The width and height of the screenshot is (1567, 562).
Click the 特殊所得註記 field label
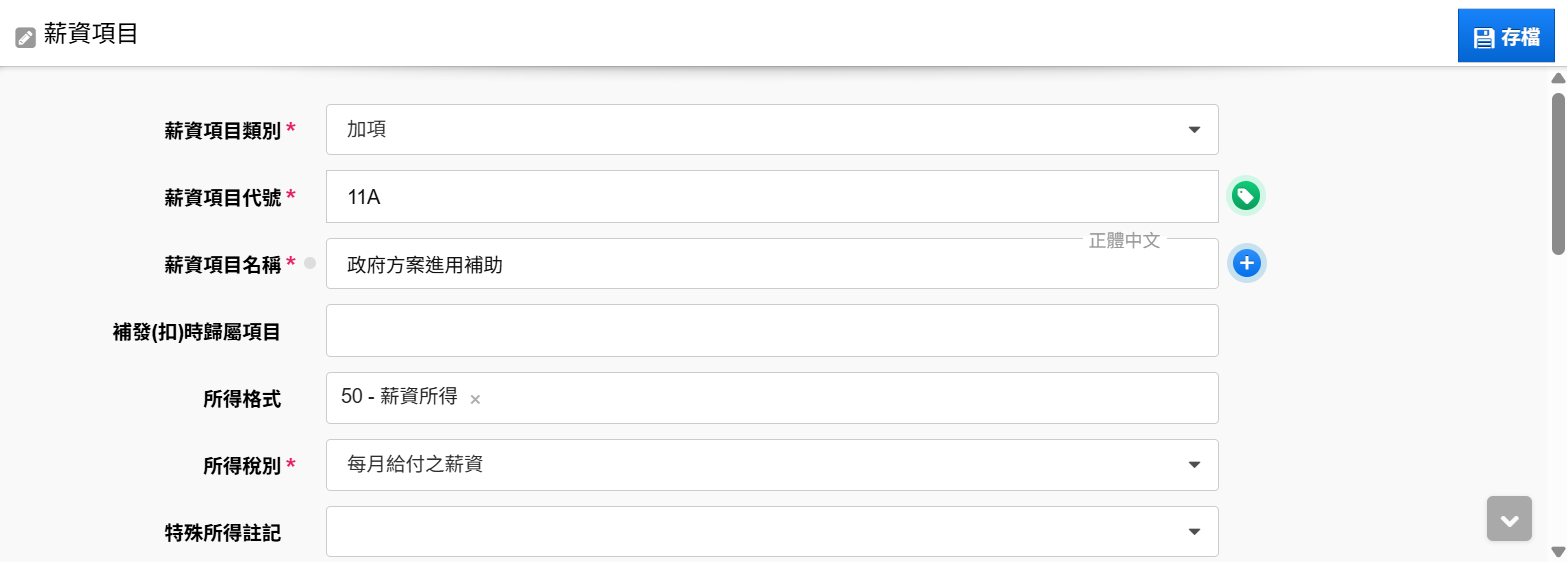223,533
